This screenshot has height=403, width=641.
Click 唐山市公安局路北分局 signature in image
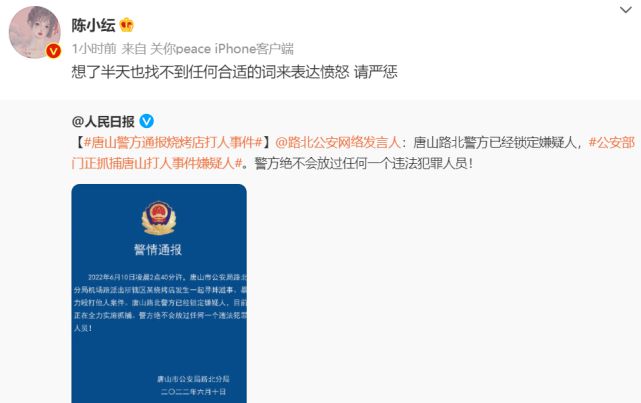(193, 379)
